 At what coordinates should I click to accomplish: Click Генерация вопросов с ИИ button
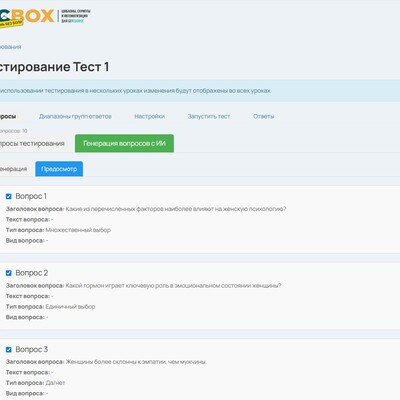124,143
